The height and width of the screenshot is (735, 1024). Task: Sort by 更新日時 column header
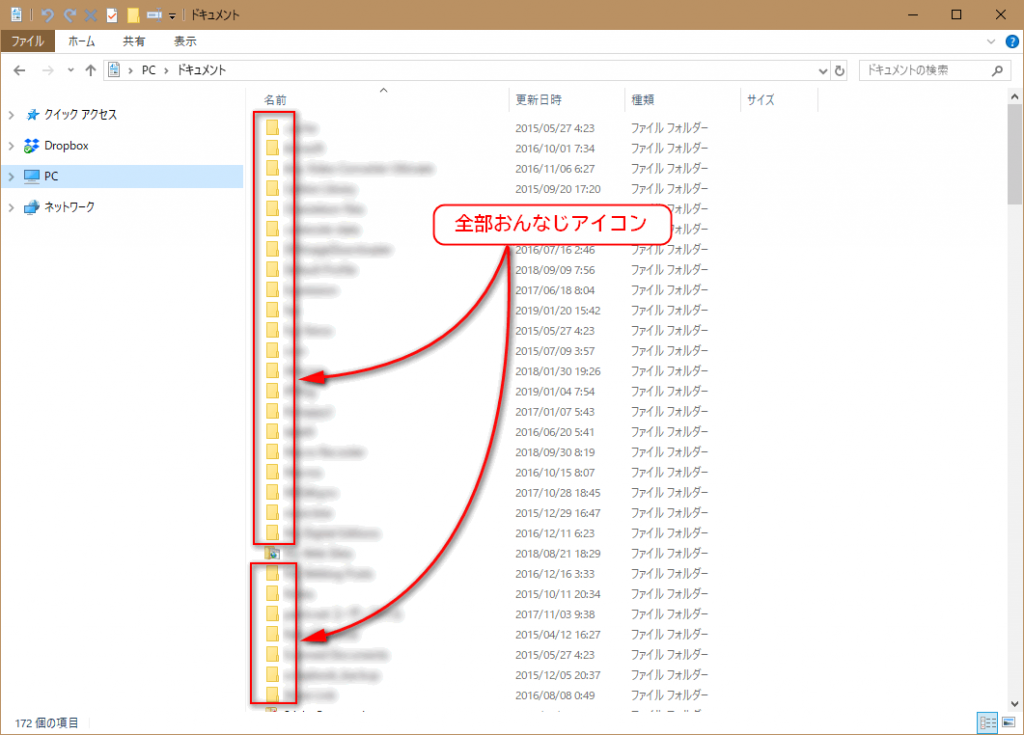pos(538,100)
